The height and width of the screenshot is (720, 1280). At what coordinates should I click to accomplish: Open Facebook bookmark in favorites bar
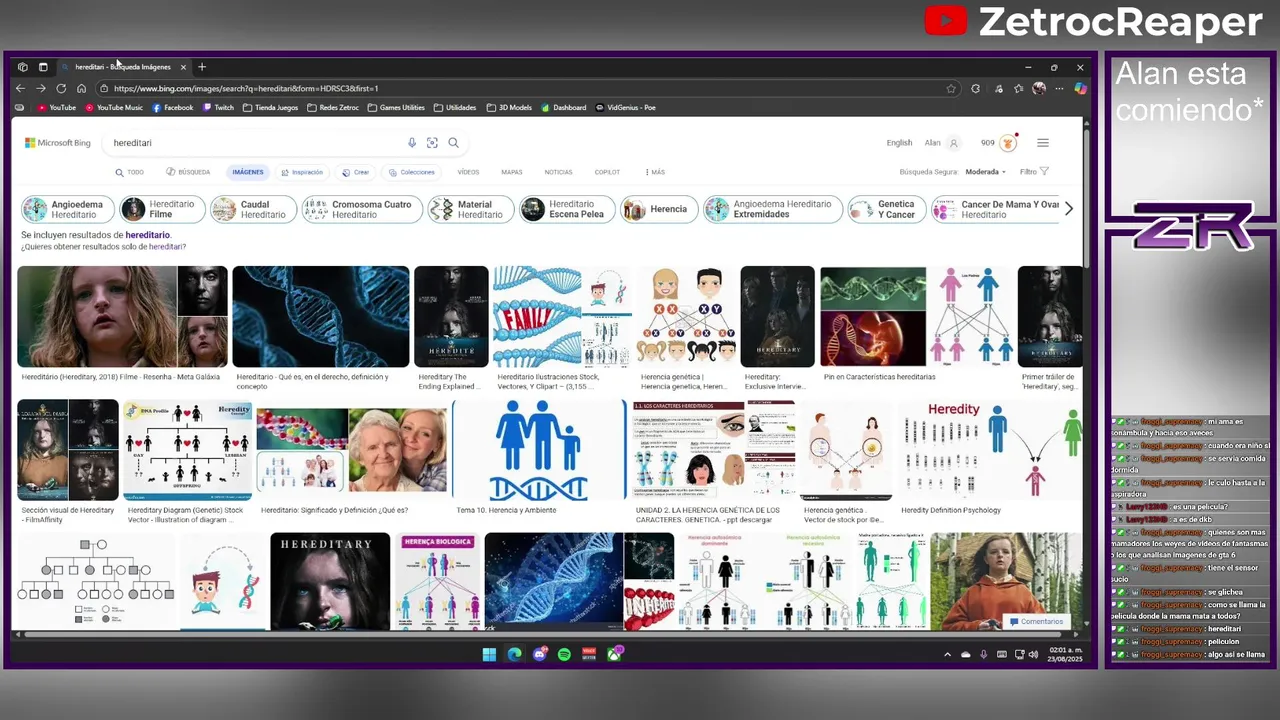point(173,108)
